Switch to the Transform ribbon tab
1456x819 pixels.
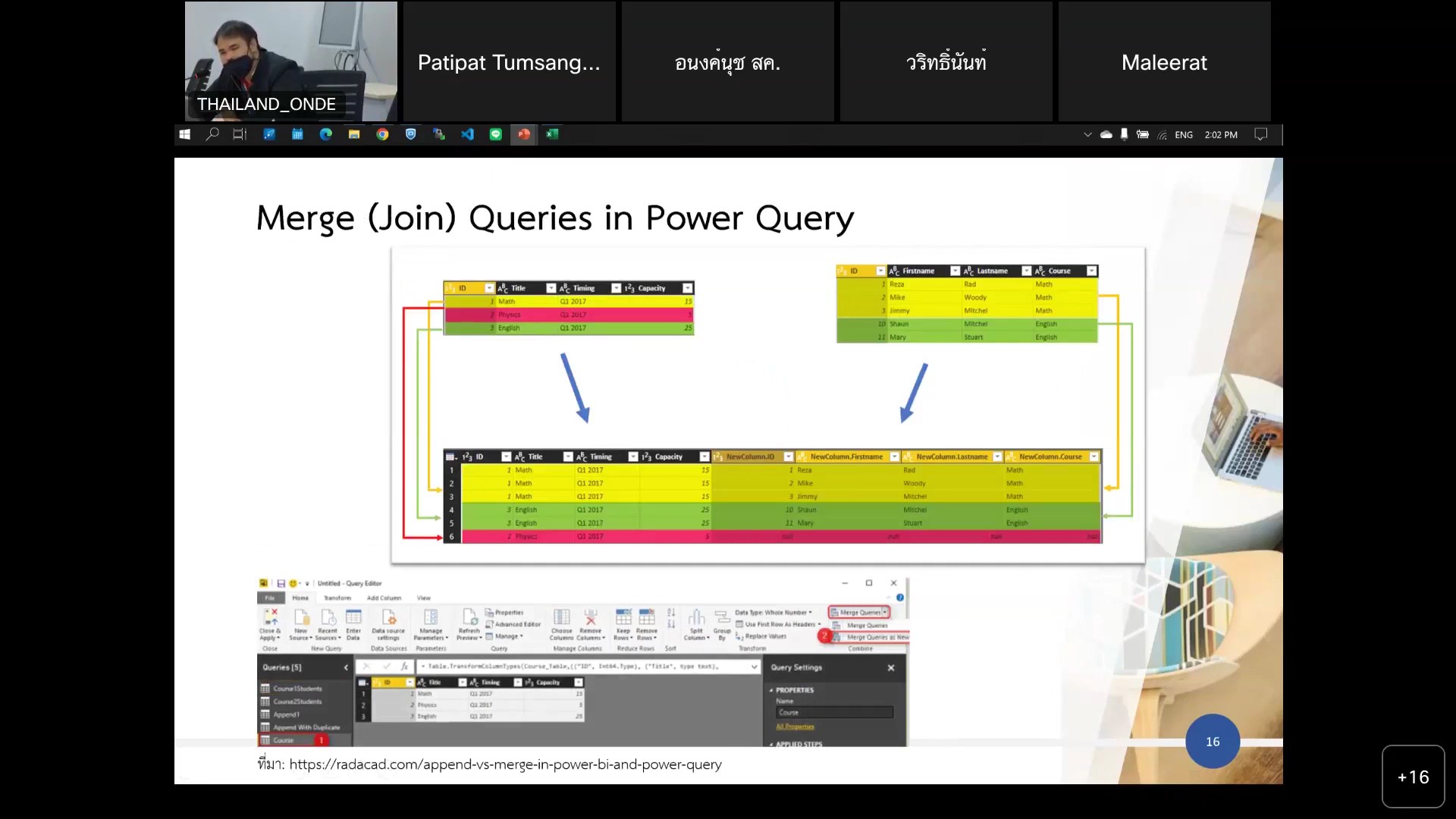tap(337, 598)
